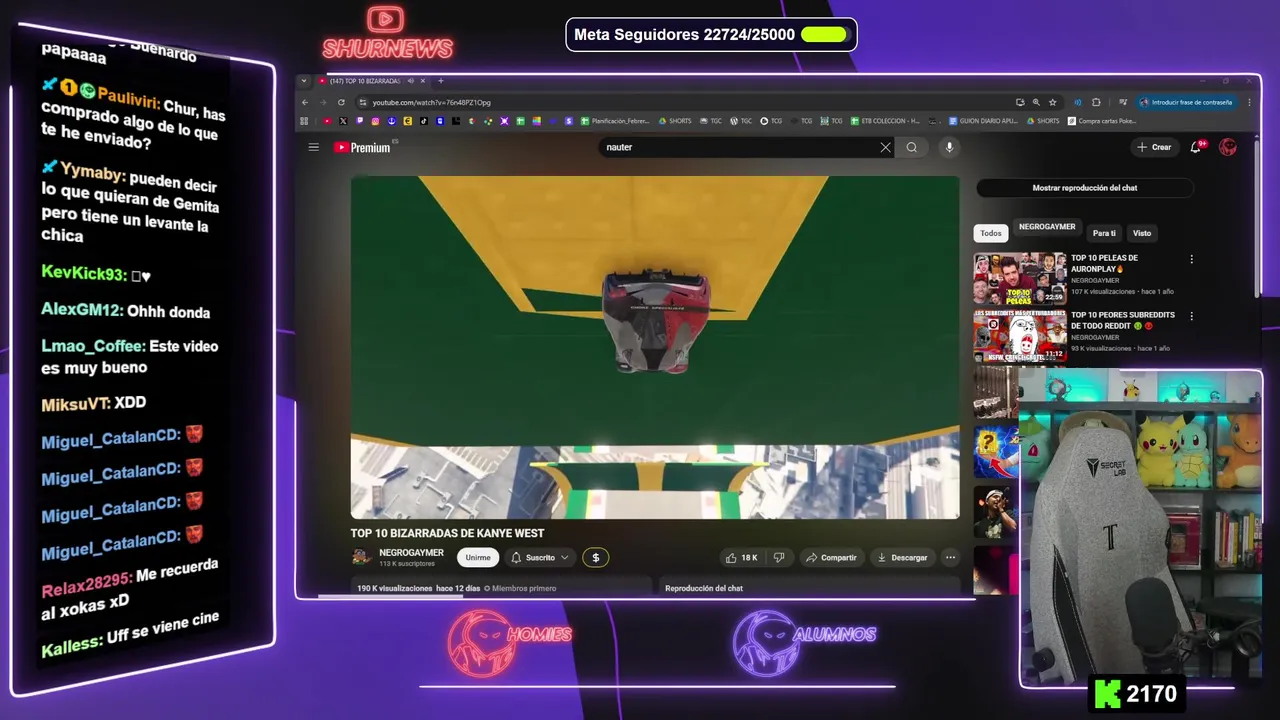Screen dimensions: 1280x720
Task: Clear the search box with the X
Action: (x=885, y=147)
